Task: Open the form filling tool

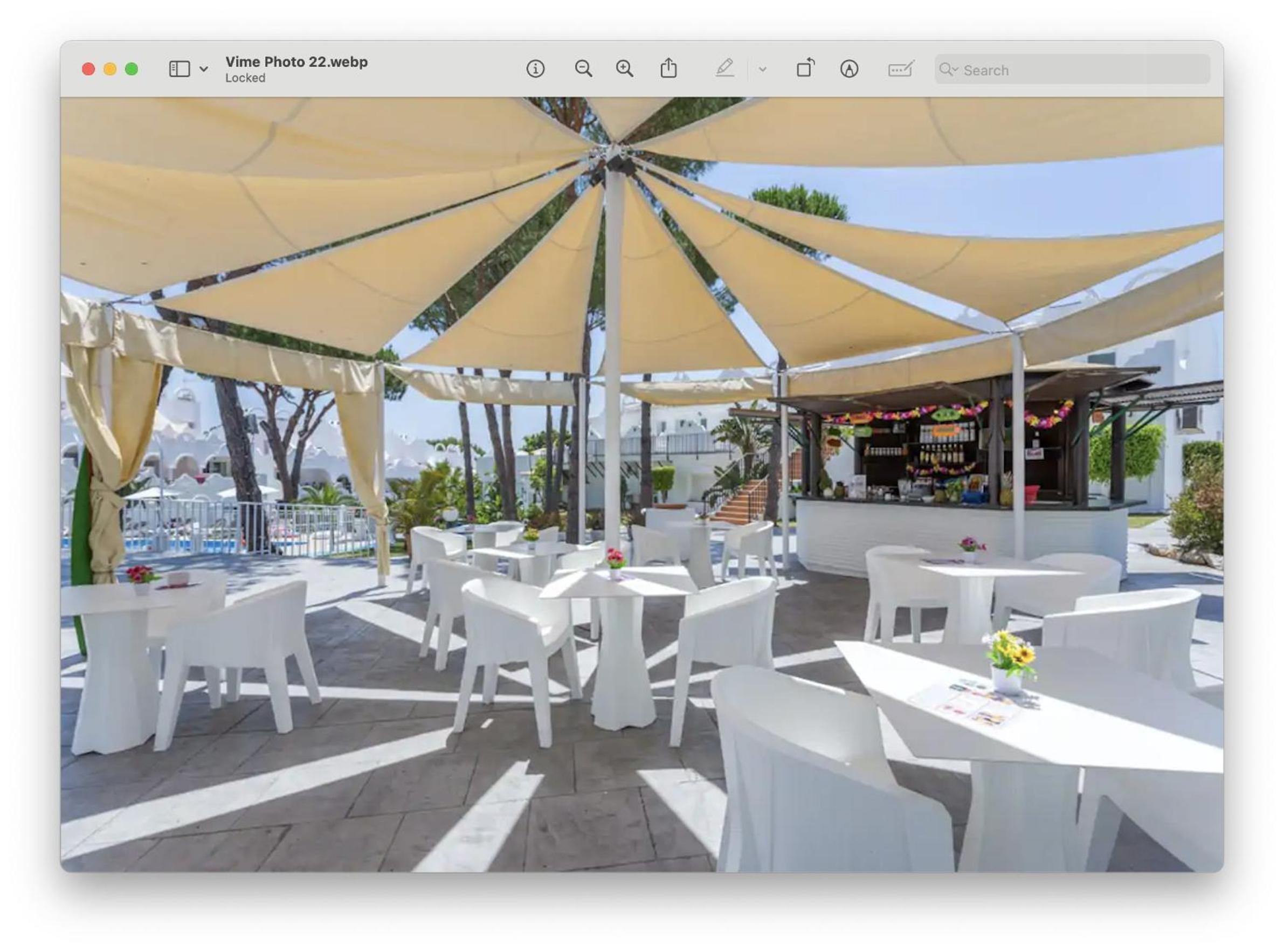Action: [x=901, y=69]
